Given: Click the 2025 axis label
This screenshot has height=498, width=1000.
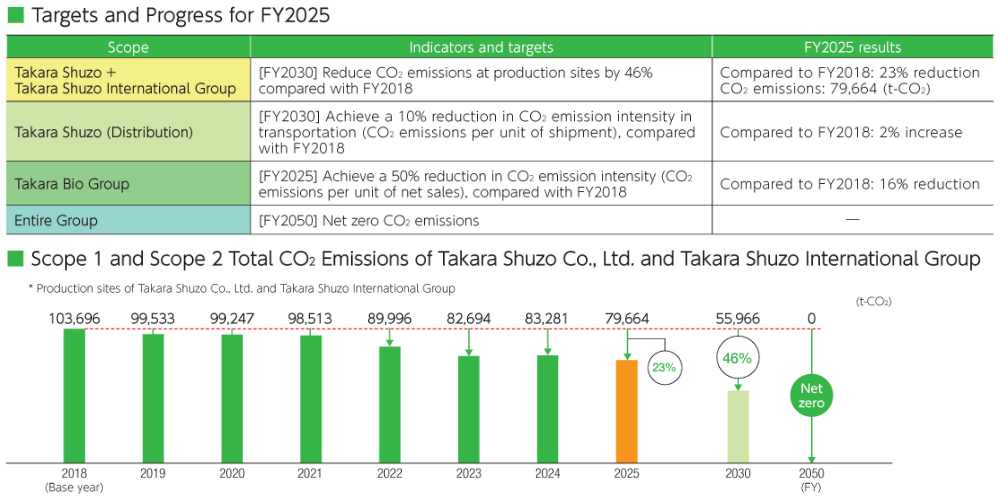Looking at the screenshot, I should 626,474.
